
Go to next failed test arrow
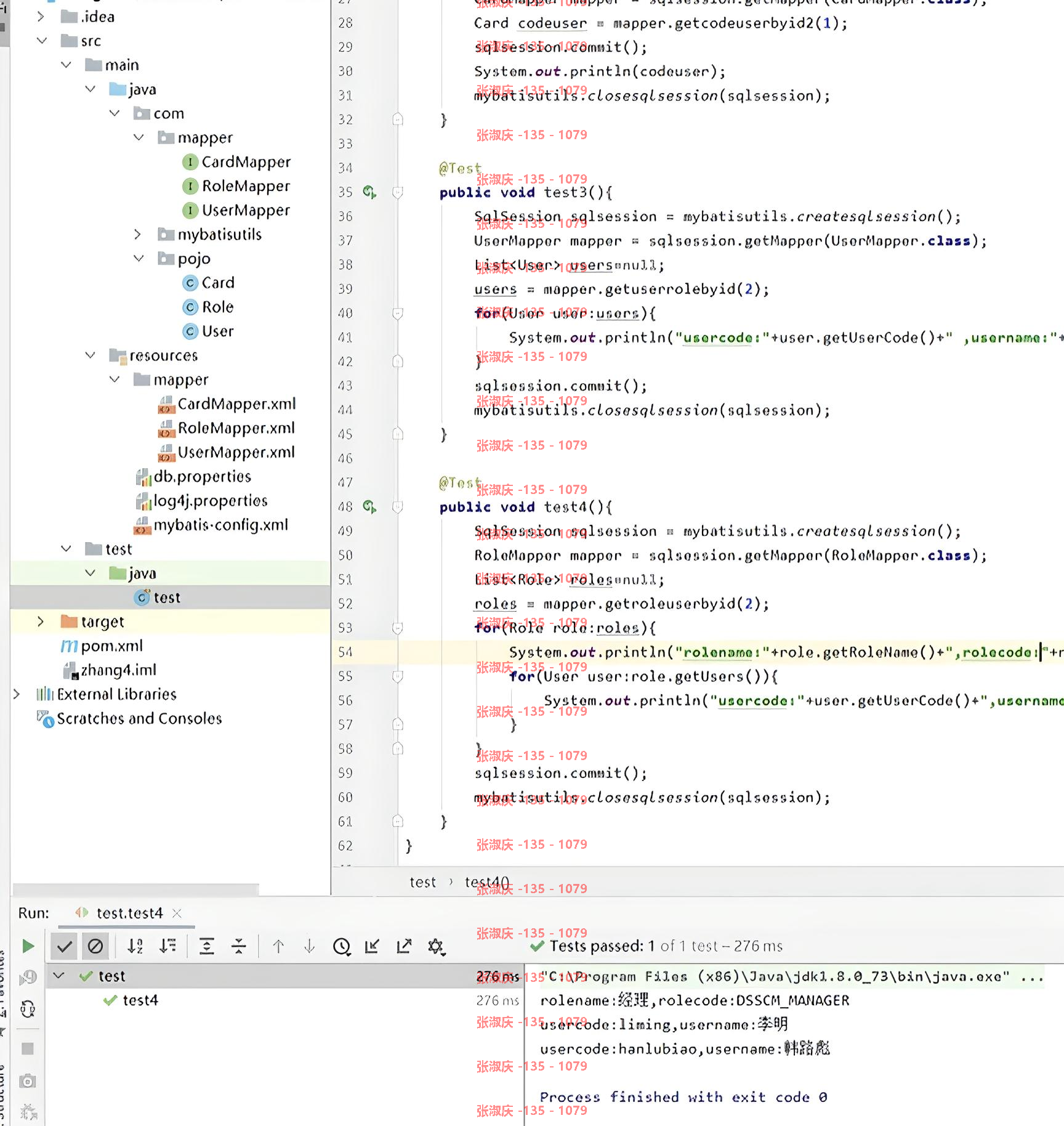[x=310, y=946]
